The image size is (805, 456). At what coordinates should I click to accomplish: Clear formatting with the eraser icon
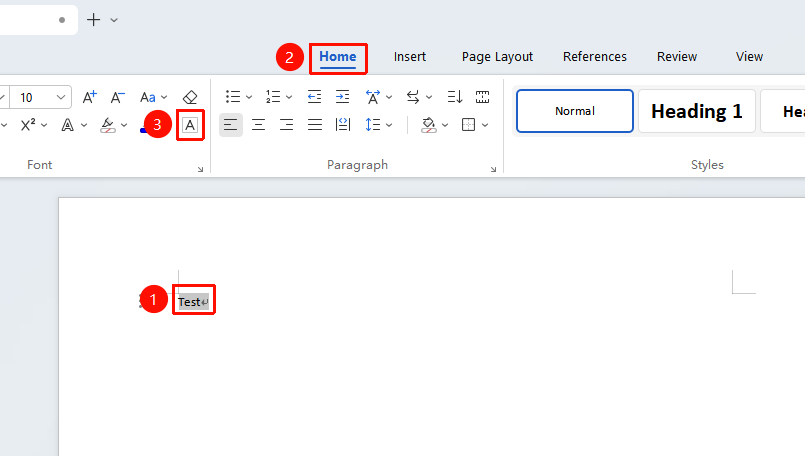[x=190, y=97]
